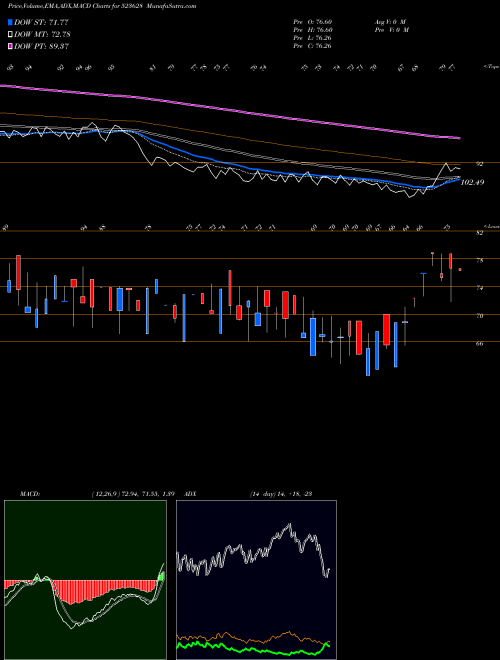Click the 66 axis label on candlestick chart

point(479,343)
